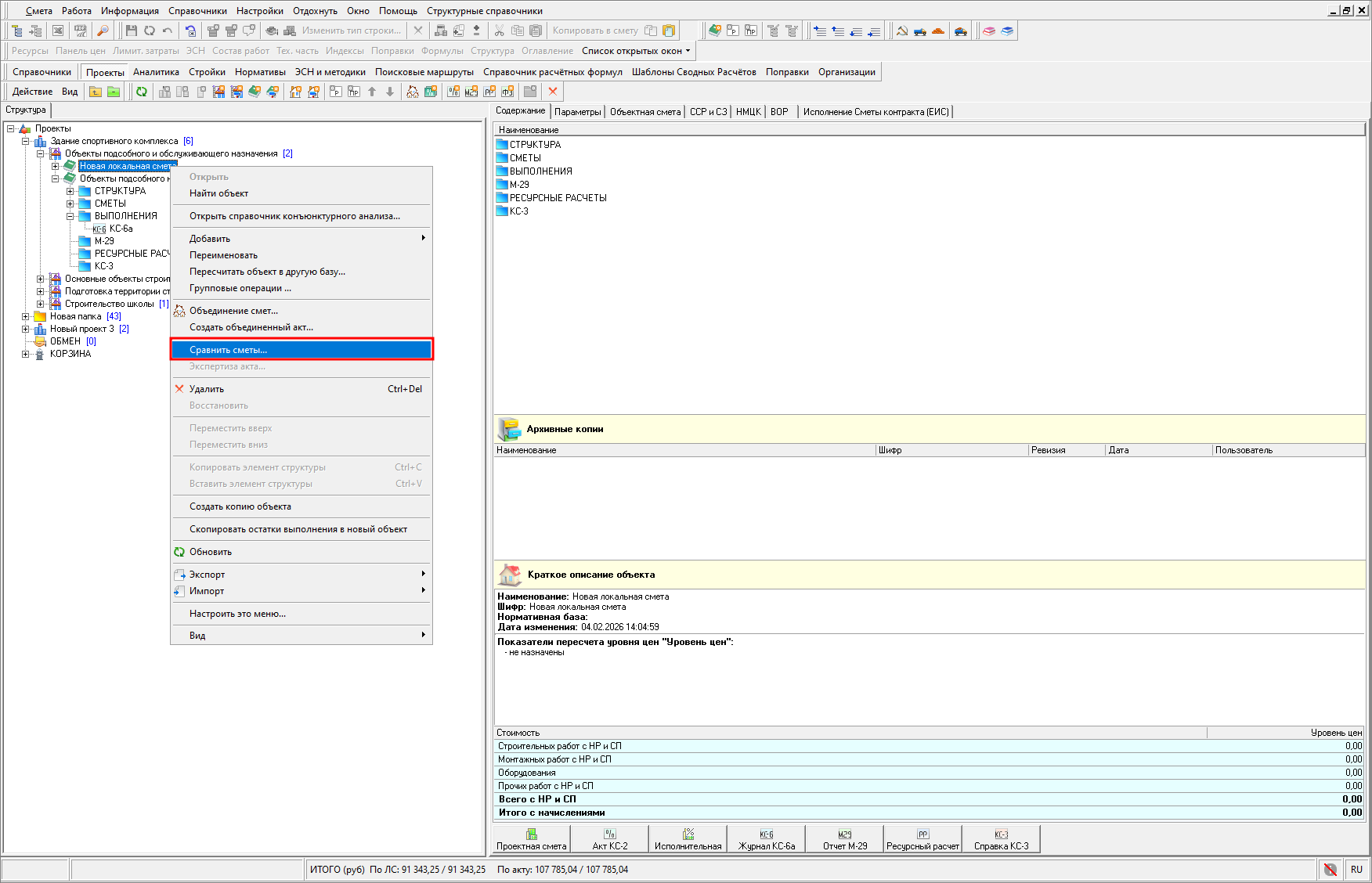Open the Объектная смета tab

pos(644,112)
